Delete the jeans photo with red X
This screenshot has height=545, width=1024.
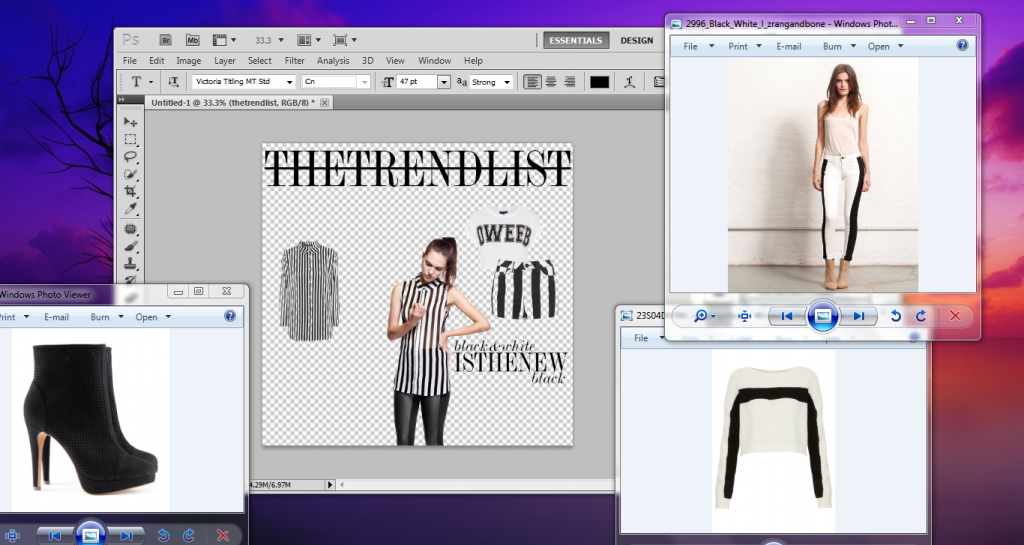click(x=955, y=316)
